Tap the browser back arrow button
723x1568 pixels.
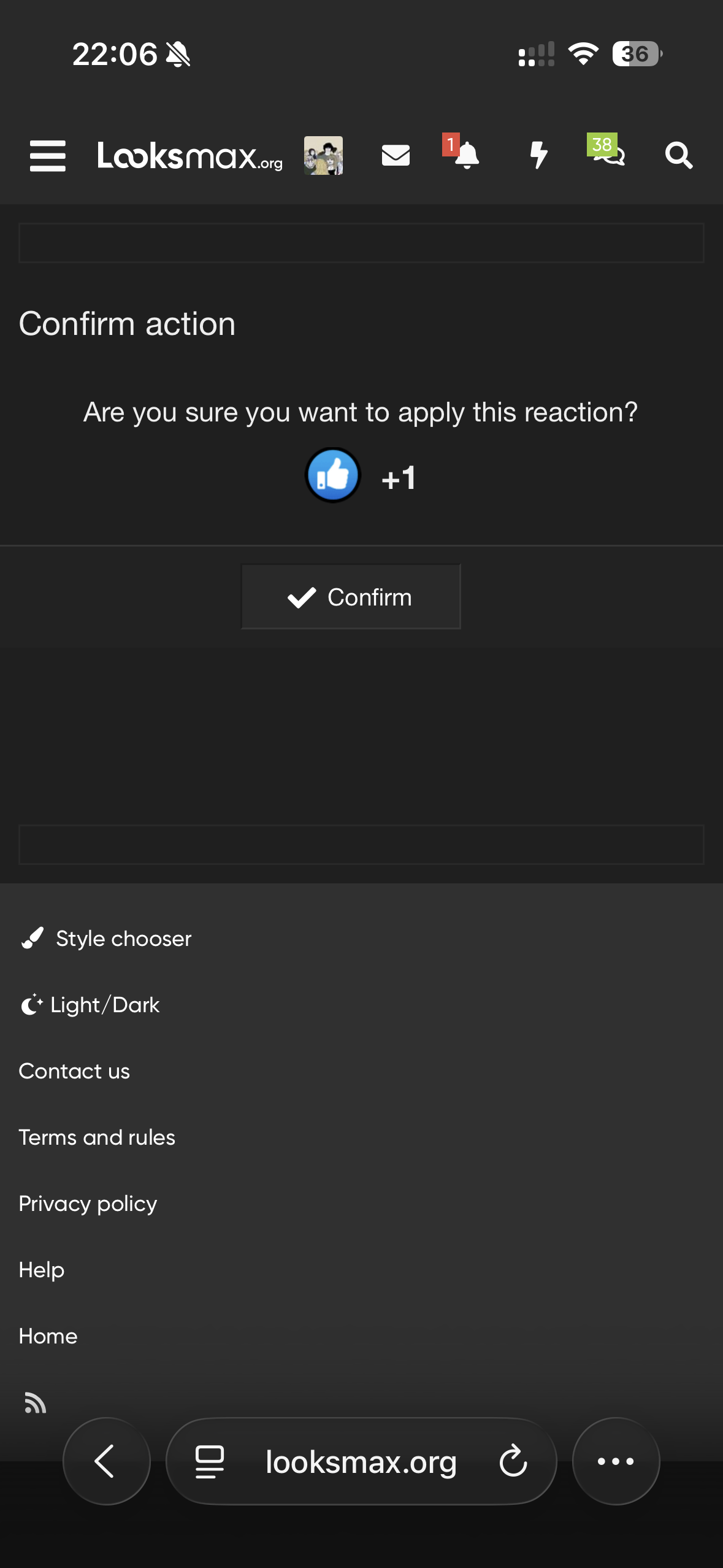107,1461
